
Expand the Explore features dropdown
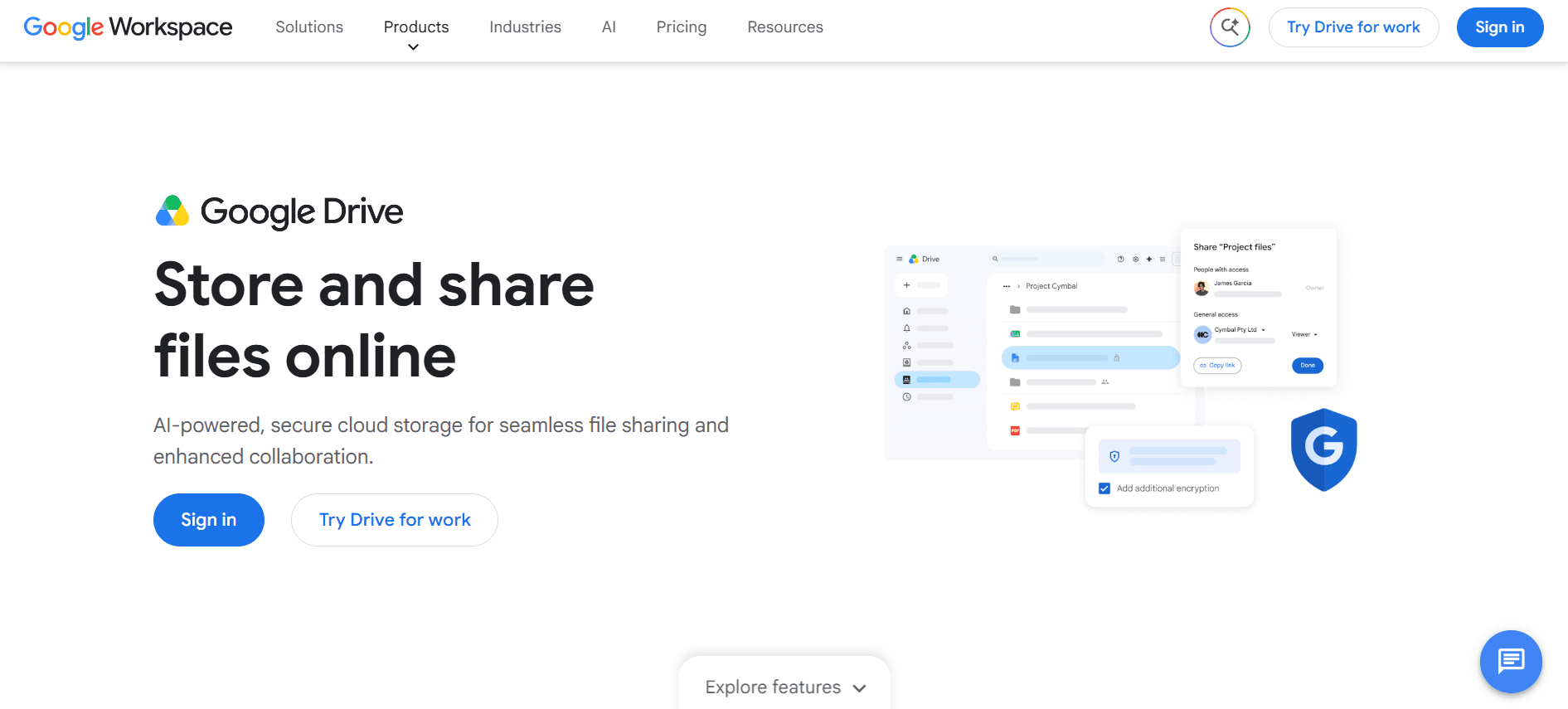tap(784, 687)
